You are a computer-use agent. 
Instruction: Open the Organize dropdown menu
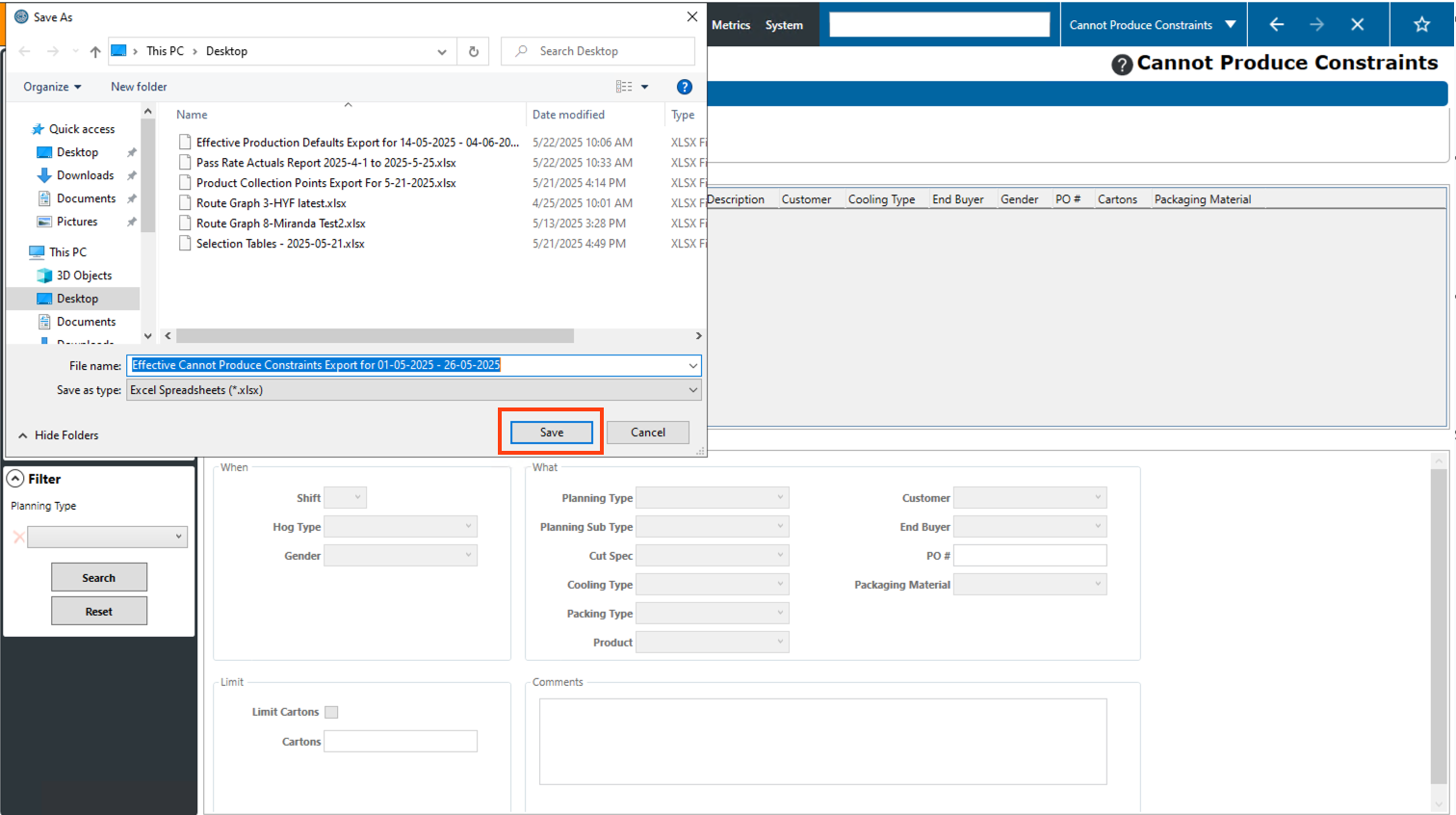(52, 87)
